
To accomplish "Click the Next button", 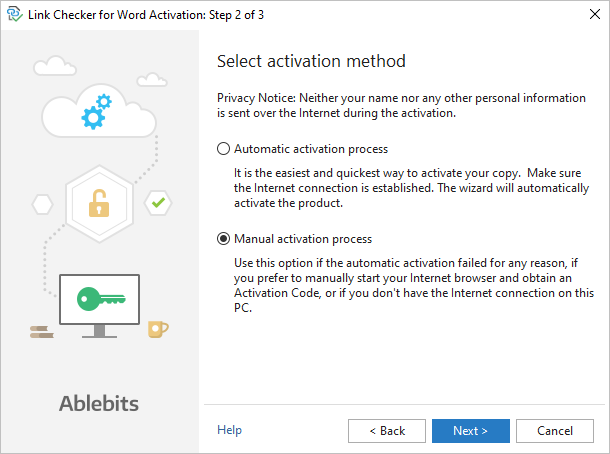I will [470, 431].
